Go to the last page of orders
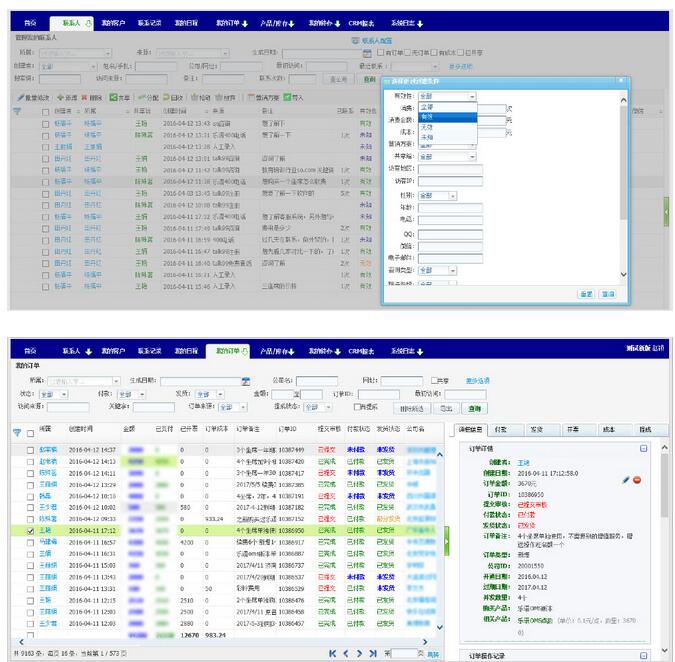Viewport: 675px width, 662px height. 373,653
